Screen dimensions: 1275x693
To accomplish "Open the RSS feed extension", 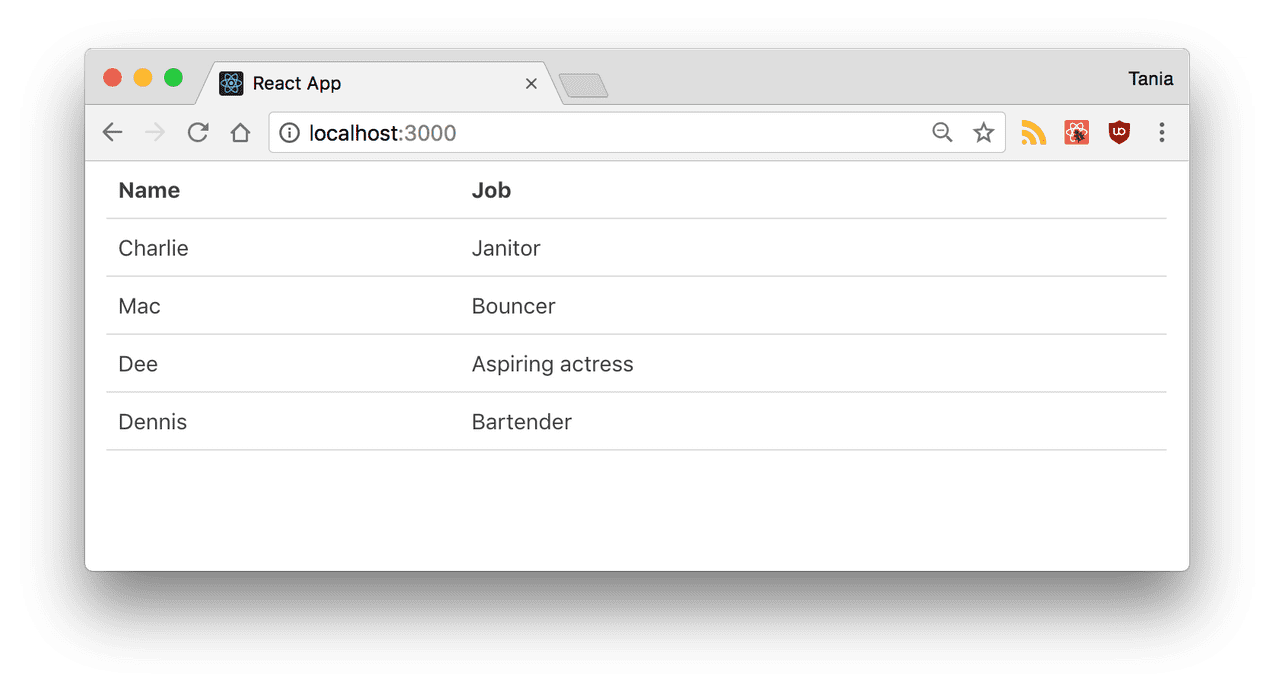I will pyautogui.click(x=1033, y=133).
